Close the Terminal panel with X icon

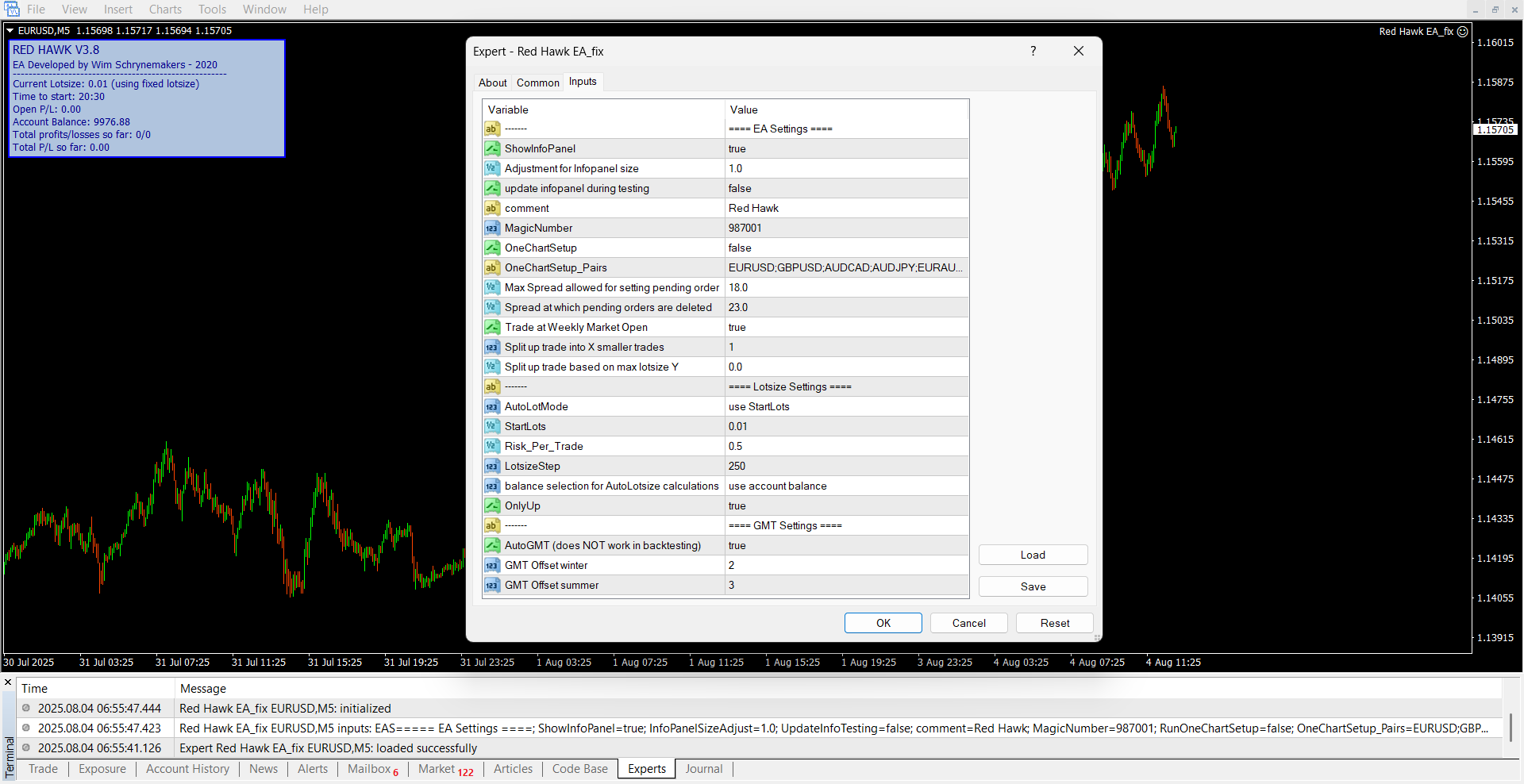pos(8,682)
